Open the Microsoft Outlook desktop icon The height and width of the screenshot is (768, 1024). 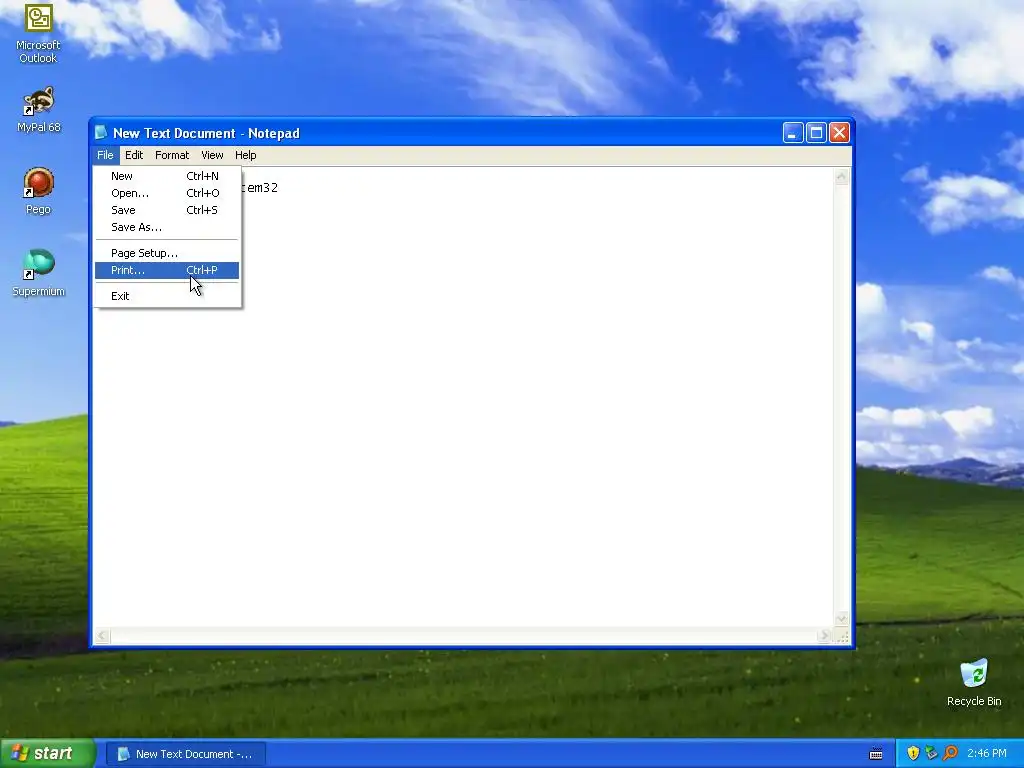coord(38,33)
